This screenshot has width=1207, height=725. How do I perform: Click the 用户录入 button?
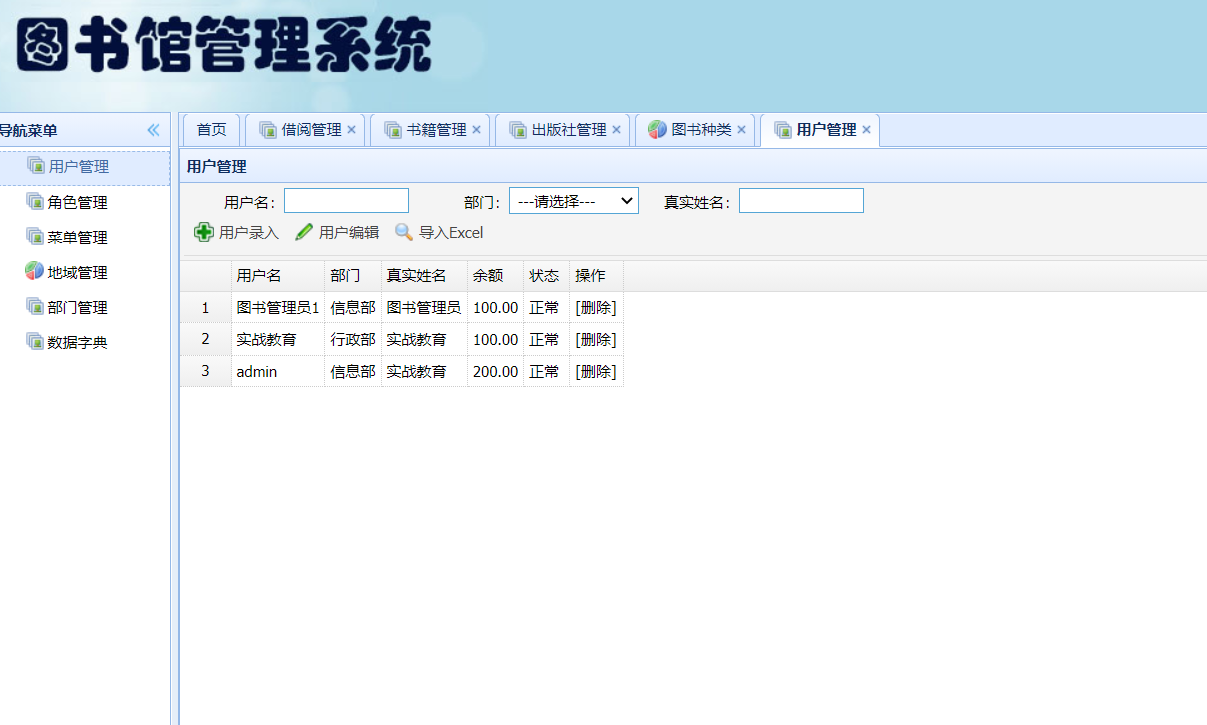point(237,232)
